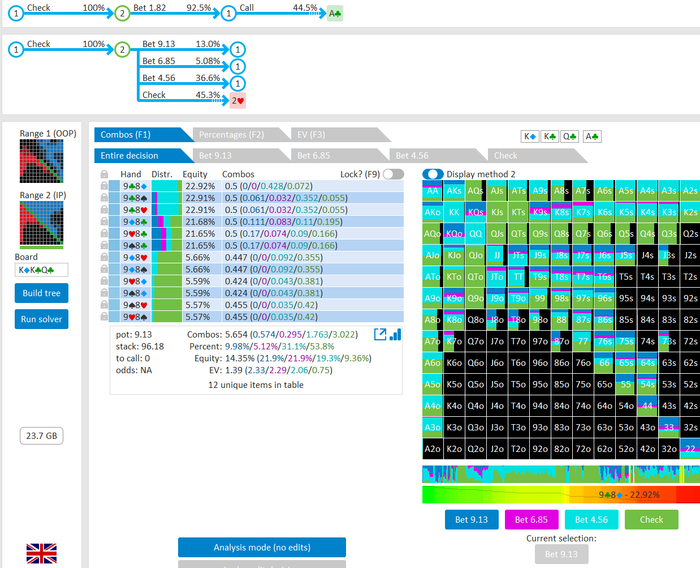Click the Run solver button
Image resolution: width=700 pixels, height=568 pixels.
[42, 319]
